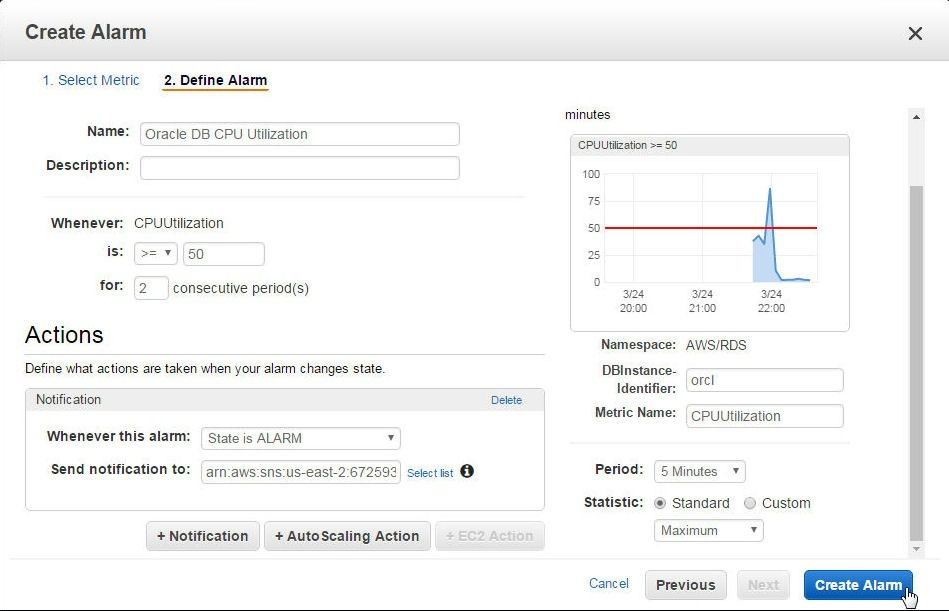Click the vertical scrollbar thumb
Viewport: 949px width, 611px height.
916,363
